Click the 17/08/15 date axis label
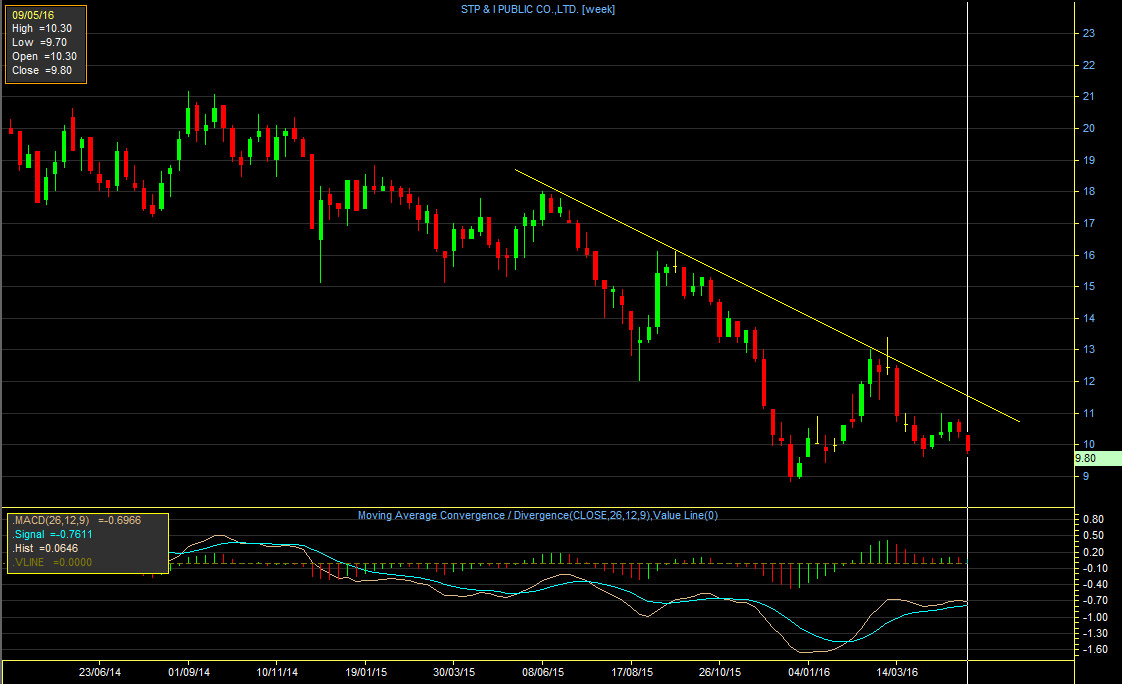The height and width of the screenshot is (684, 1122). (632, 672)
